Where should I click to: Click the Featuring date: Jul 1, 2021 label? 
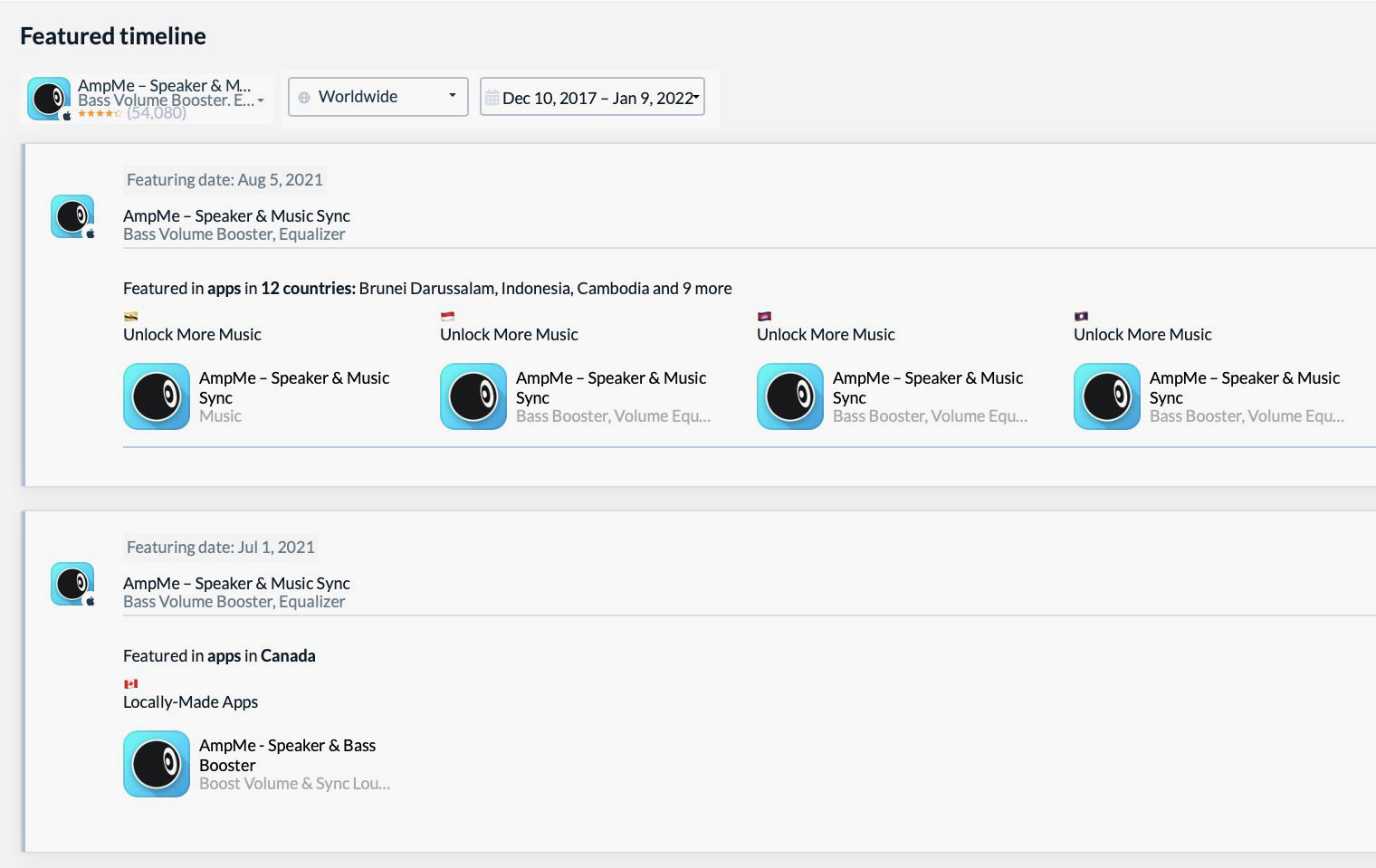pyautogui.click(x=221, y=547)
